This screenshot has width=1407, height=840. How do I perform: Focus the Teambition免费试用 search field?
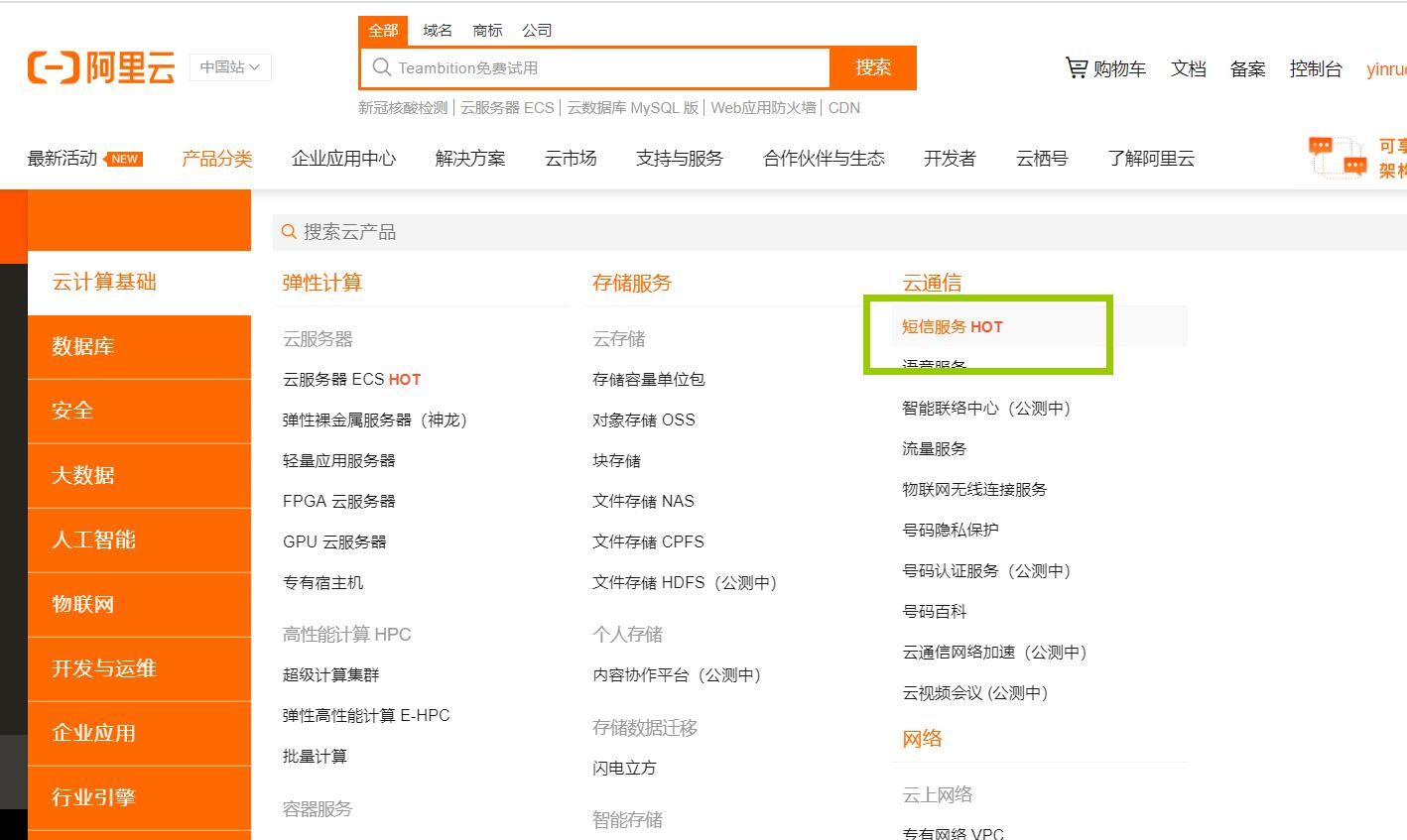coord(595,67)
